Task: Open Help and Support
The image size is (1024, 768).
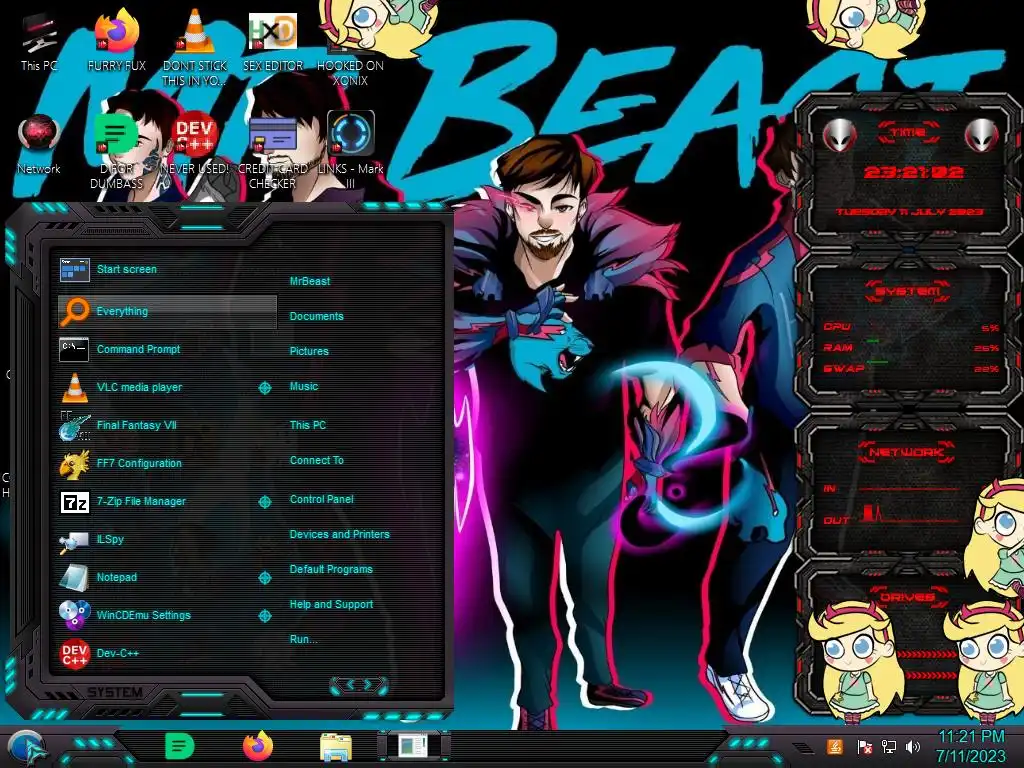Action: [331, 605]
